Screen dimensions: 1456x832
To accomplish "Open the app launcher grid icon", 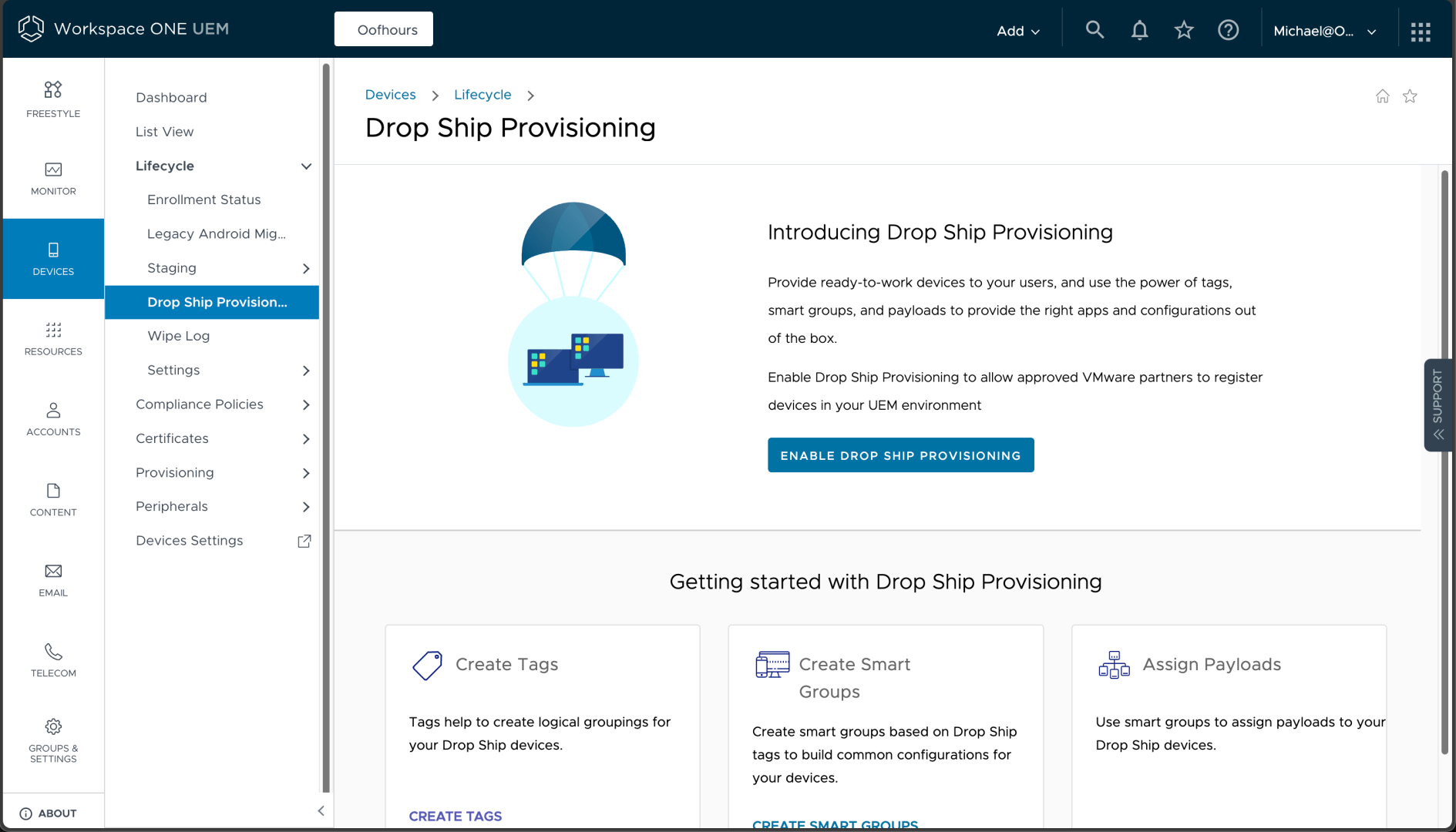I will (1421, 32).
